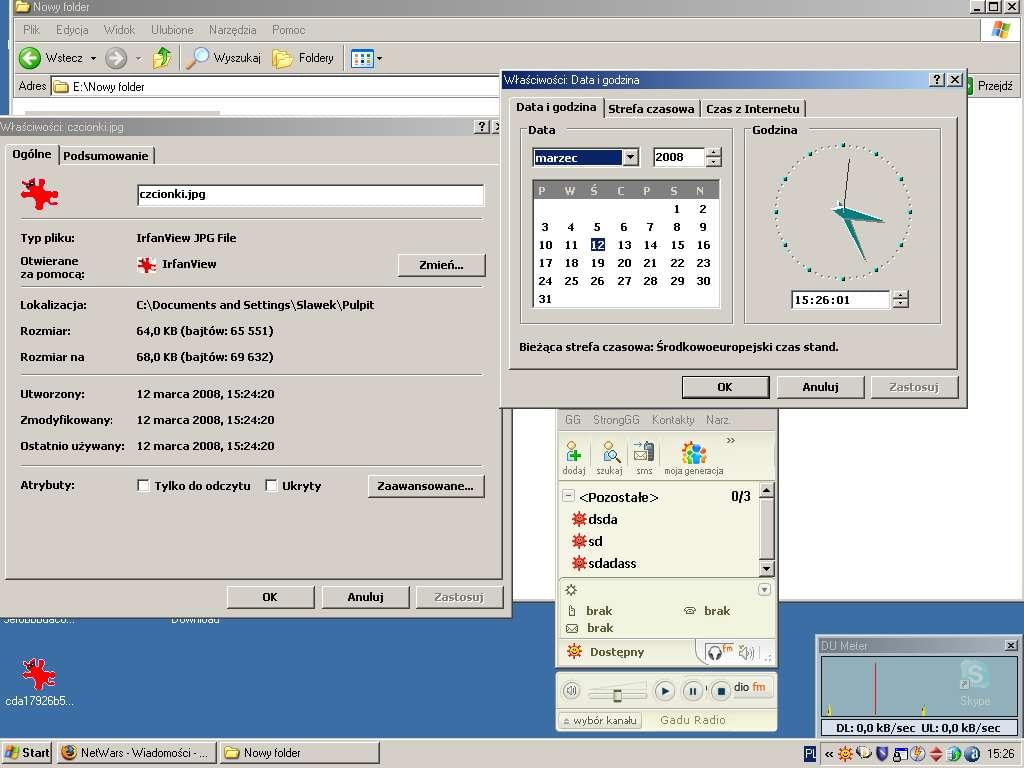Start Gadu Radio playback
This screenshot has height=768, width=1024.
[664, 690]
